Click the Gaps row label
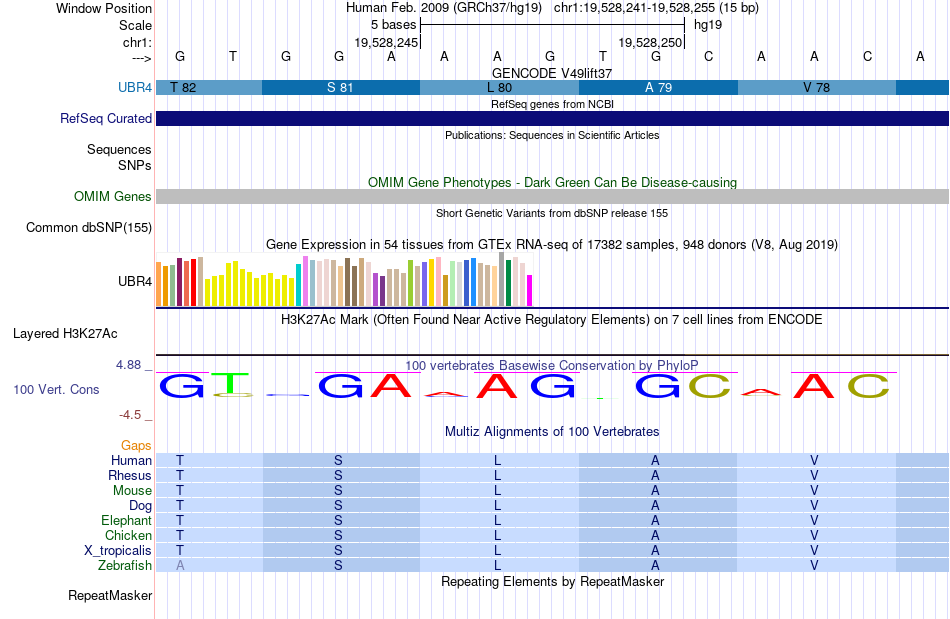Image resolution: width=950 pixels, height=619 pixels. click(136, 445)
